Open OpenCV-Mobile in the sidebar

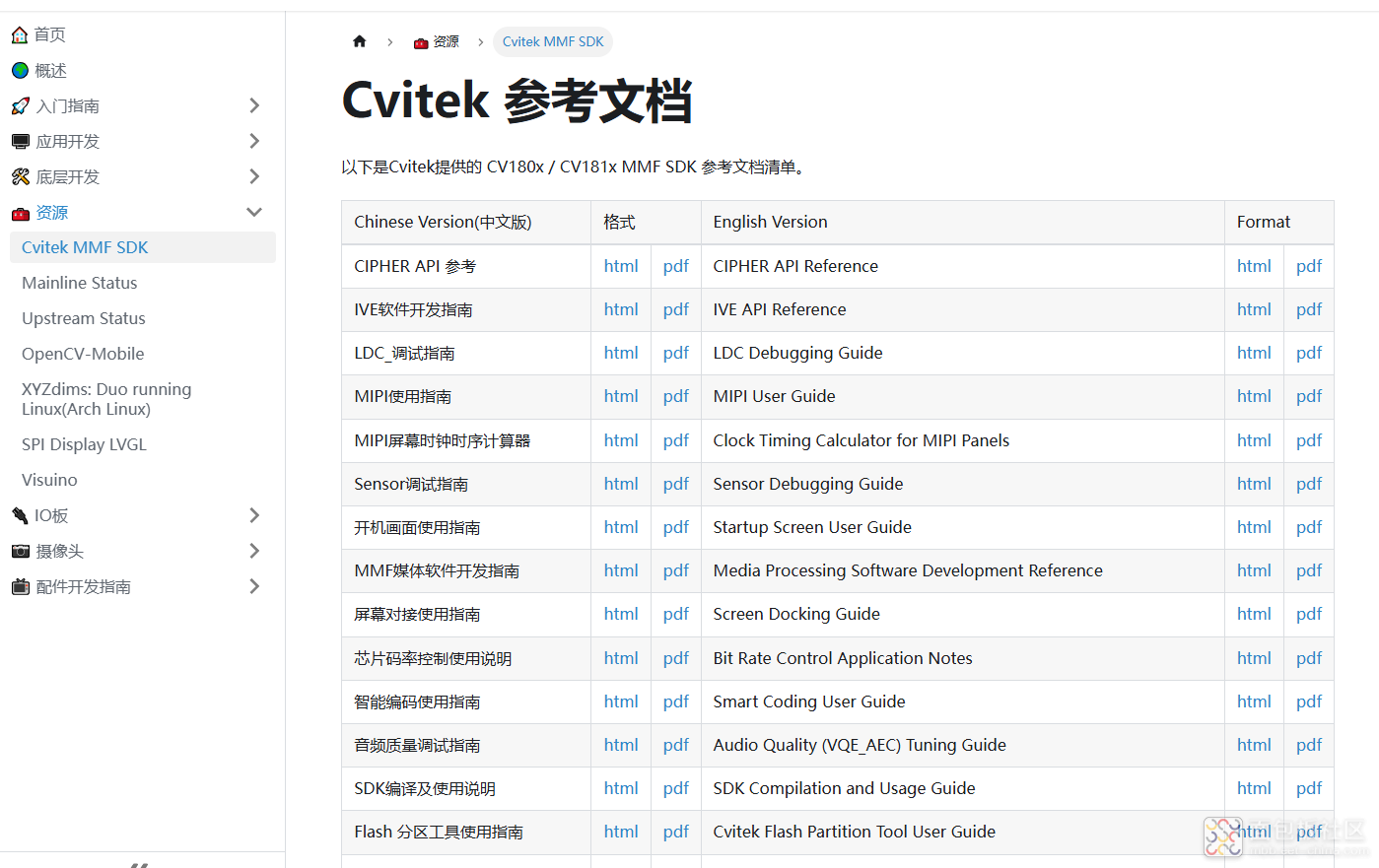coord(83,354)
